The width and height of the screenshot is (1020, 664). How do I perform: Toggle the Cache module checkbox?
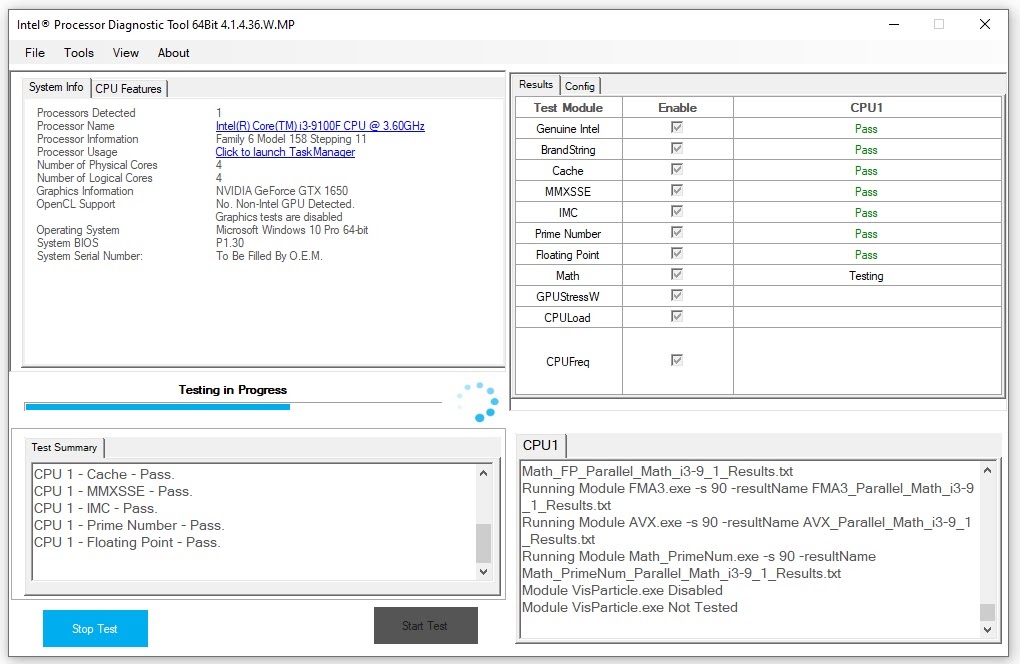pos(677,170)
